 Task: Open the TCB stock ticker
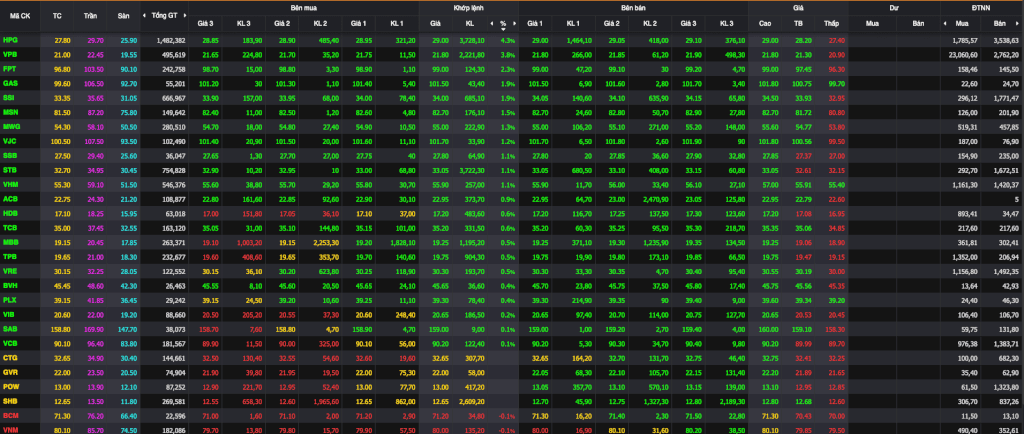10,227
